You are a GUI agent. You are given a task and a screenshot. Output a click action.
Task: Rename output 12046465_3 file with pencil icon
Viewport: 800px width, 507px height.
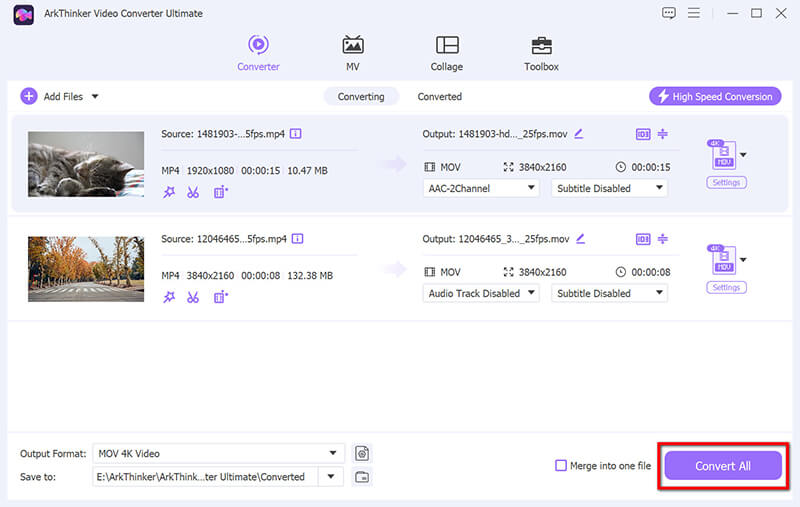coord(581,239)
